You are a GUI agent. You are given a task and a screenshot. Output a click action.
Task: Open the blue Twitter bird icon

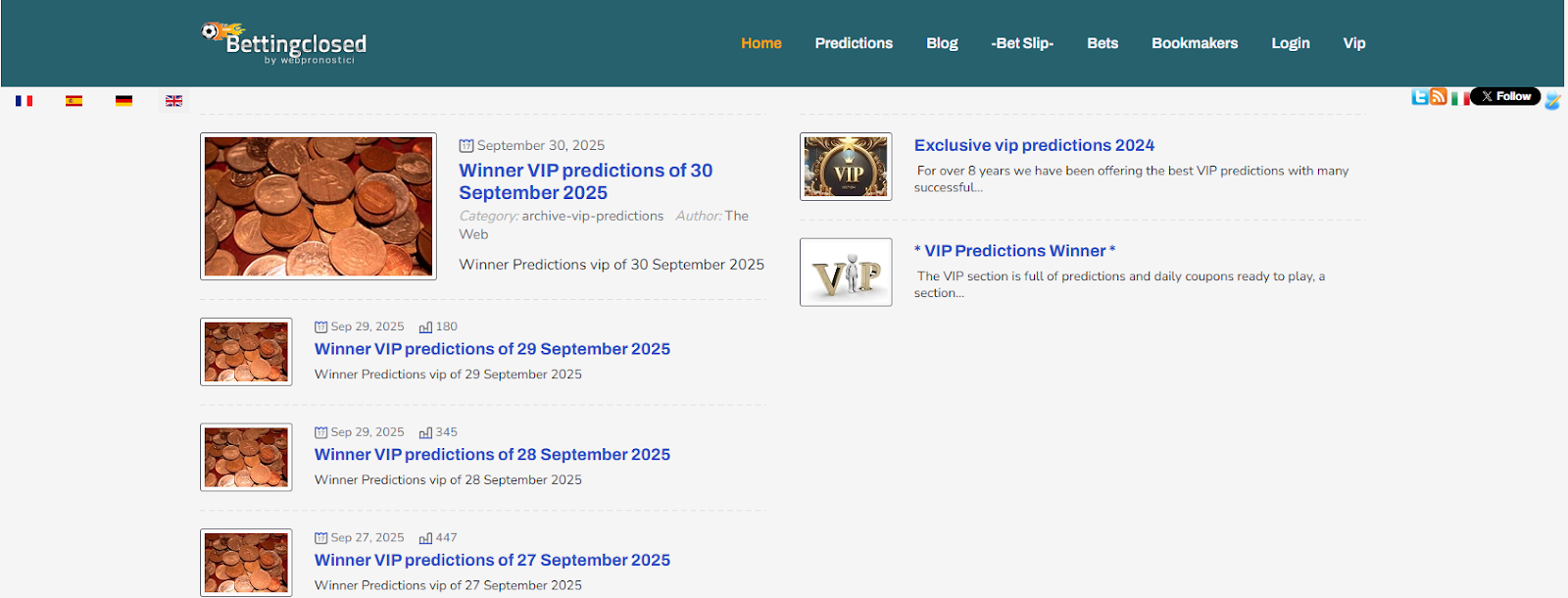[1419, 97]
